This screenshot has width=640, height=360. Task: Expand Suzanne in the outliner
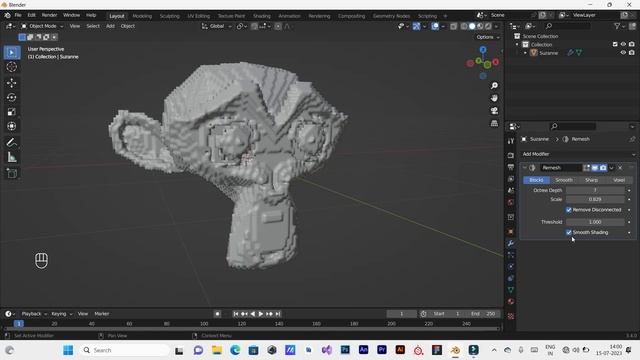coord(525,53)
